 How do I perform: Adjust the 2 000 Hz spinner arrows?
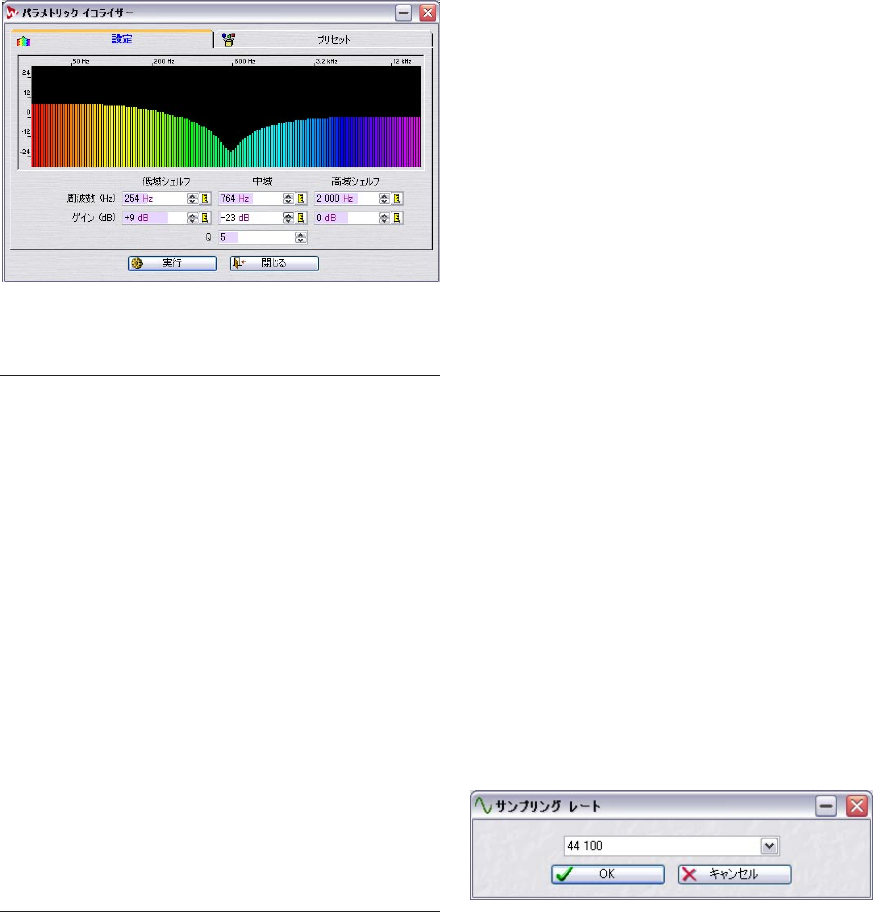click(384, 199)
